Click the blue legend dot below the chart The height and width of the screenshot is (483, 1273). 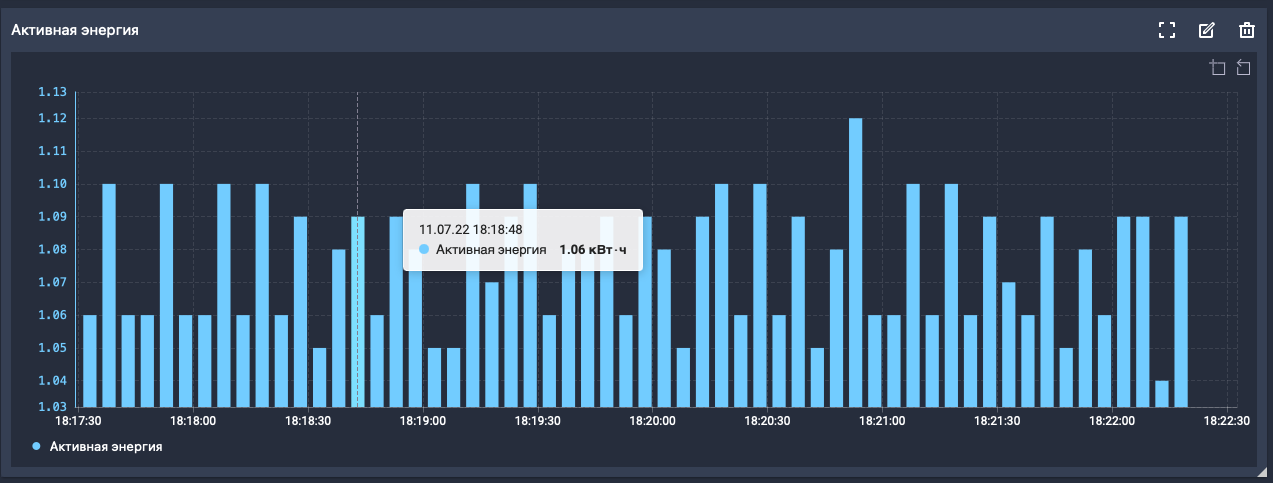tap(37, 447)
